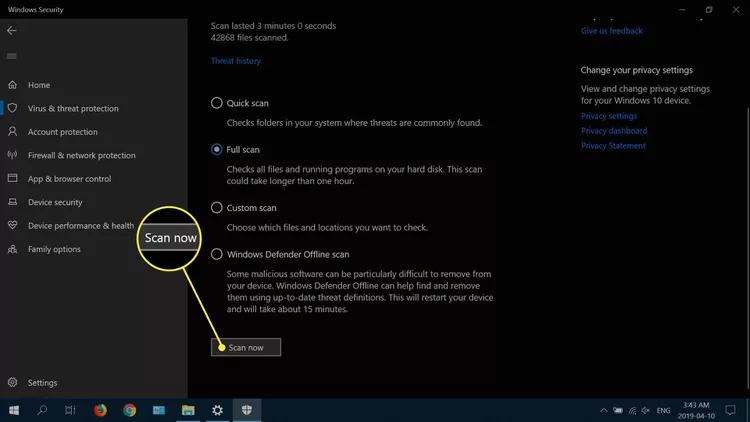Click the 'Change your privacy settings' heading
750x422 pixels.
coord(637,70)
